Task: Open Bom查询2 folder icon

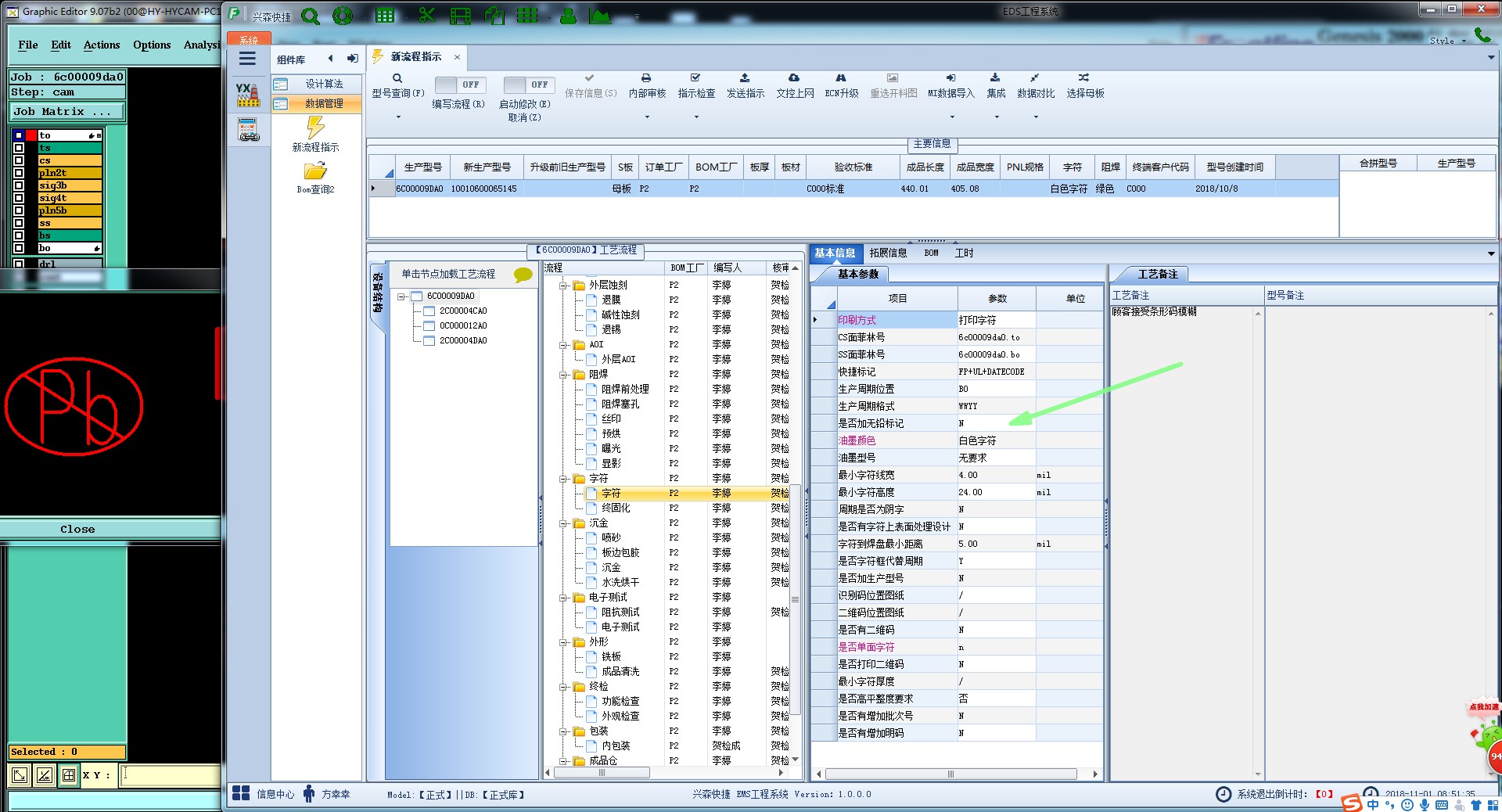Action: (x=315, y=171)
